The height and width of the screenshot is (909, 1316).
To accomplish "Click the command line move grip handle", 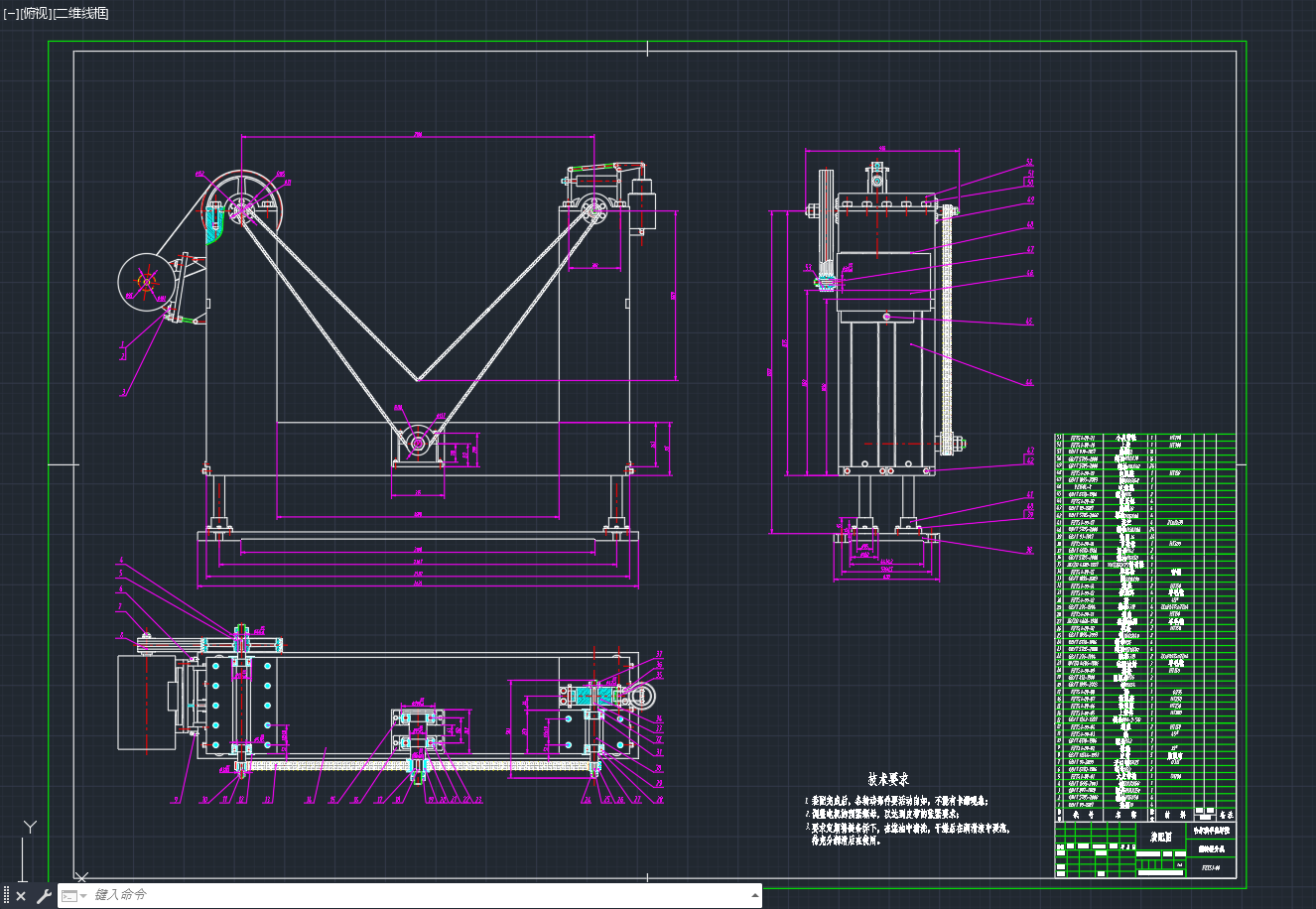I will coord(6,896).
